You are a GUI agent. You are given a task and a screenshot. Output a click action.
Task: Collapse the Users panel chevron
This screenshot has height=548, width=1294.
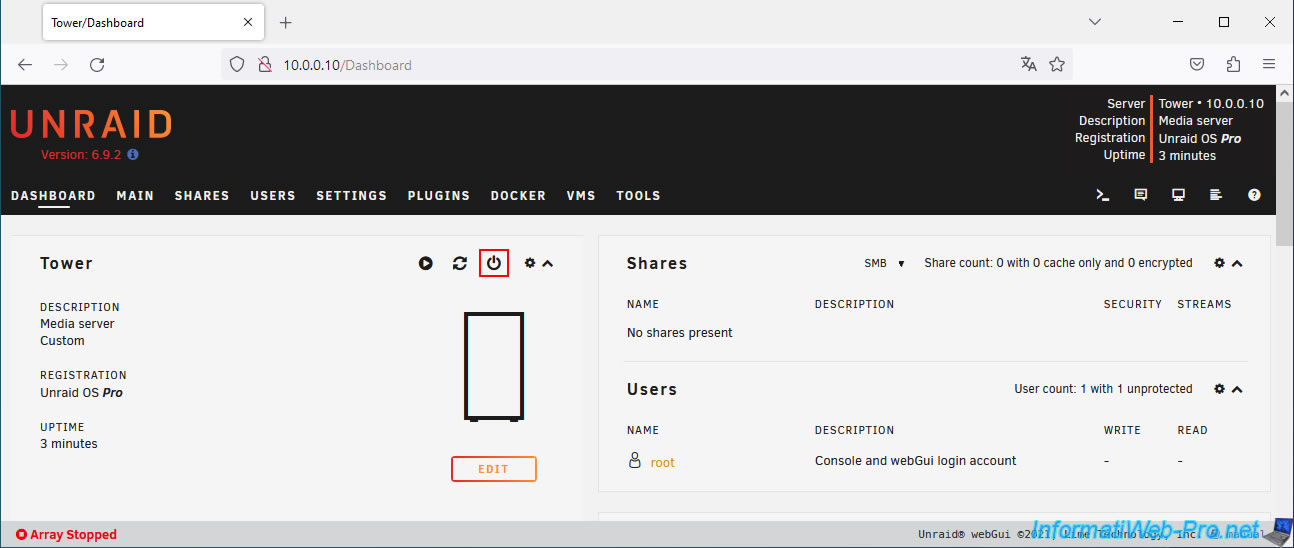tap(1237, 389)
